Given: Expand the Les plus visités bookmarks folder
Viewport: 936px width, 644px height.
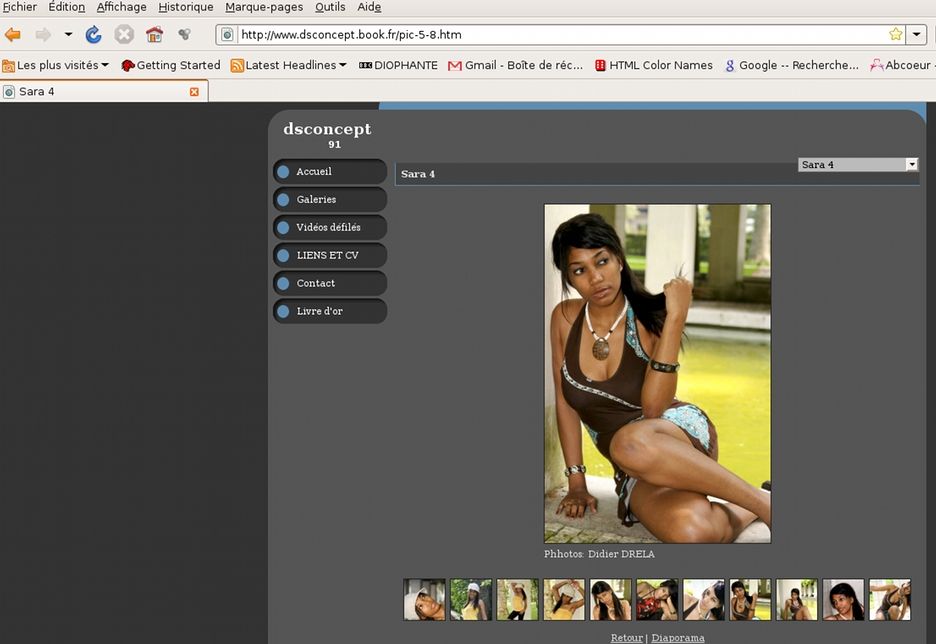Looking at the screenshot, I should pyautogui.click(x=56, y=65).
